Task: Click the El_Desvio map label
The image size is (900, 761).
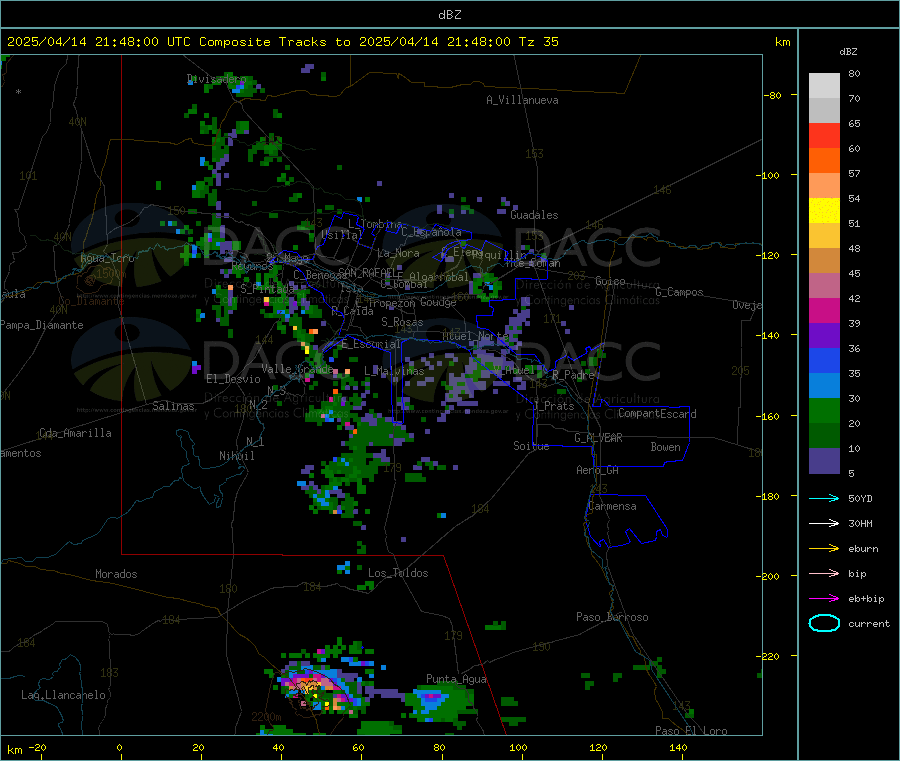Action: click(234, 379)
